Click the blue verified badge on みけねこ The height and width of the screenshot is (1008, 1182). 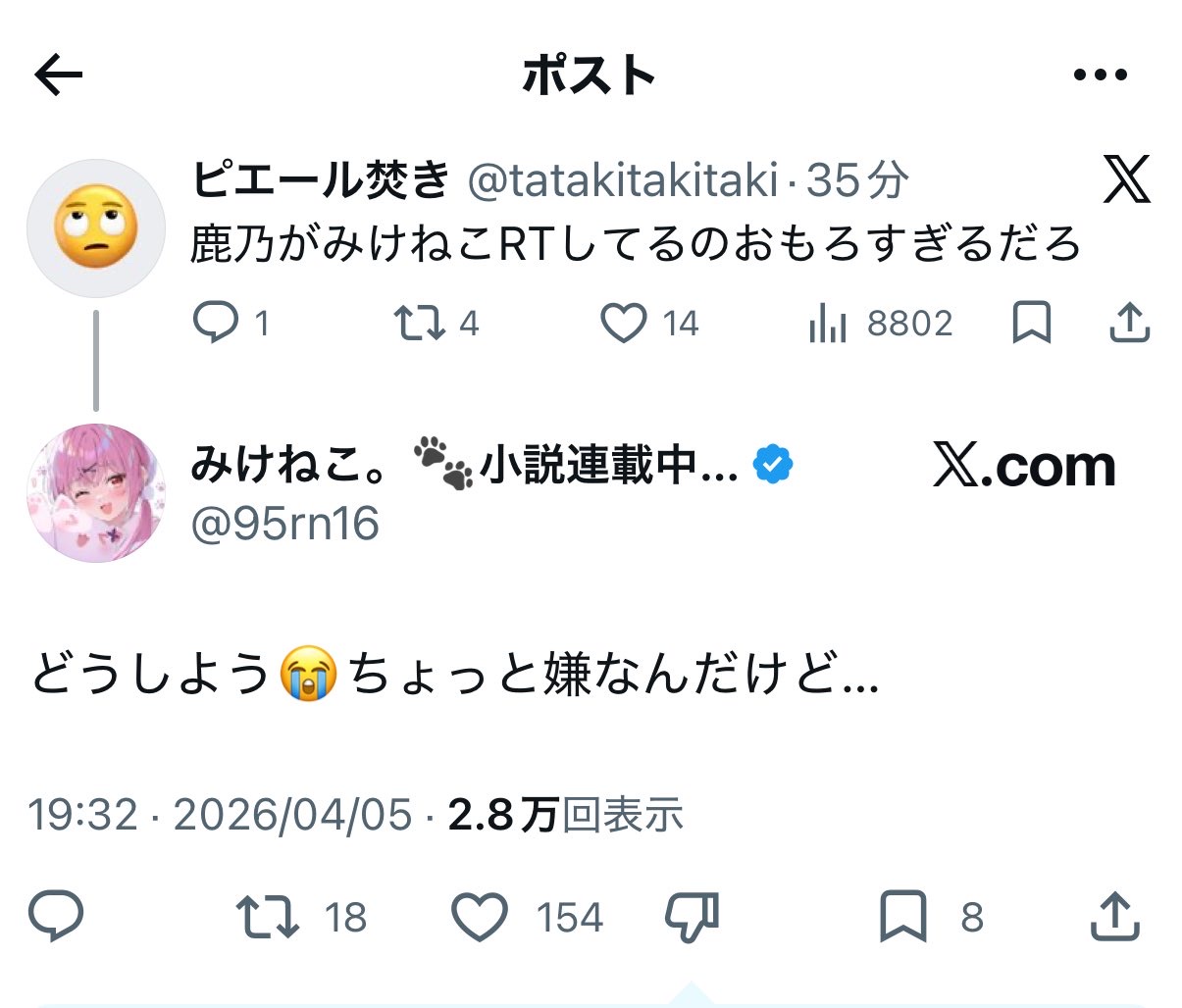(x=773, y=464)
